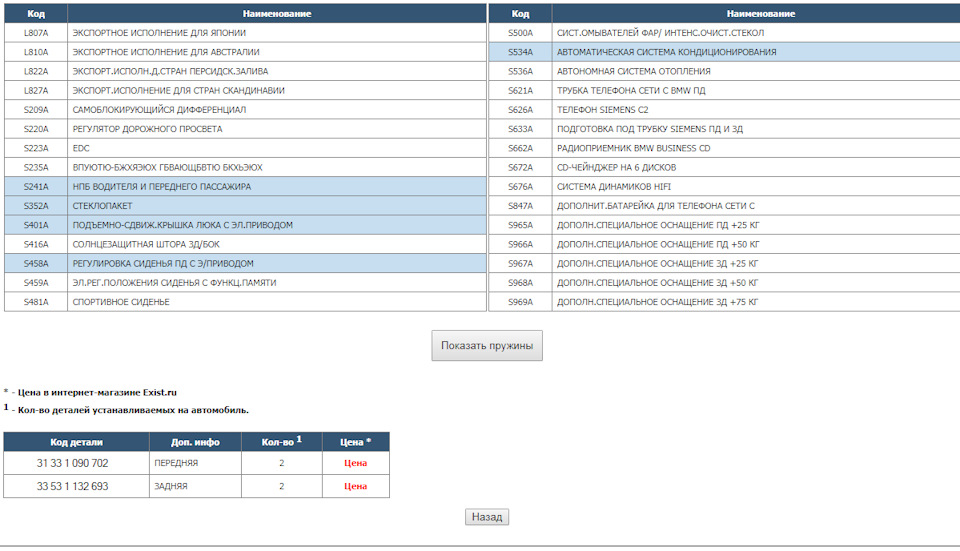Click Доп. инфо column header

195,442
